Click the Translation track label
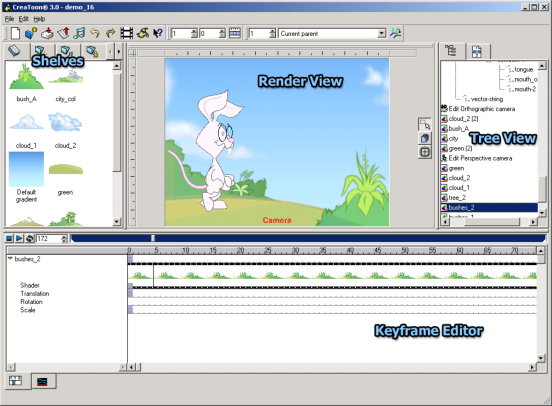Screen dimensions: 552x406 (x=34, y=294)
